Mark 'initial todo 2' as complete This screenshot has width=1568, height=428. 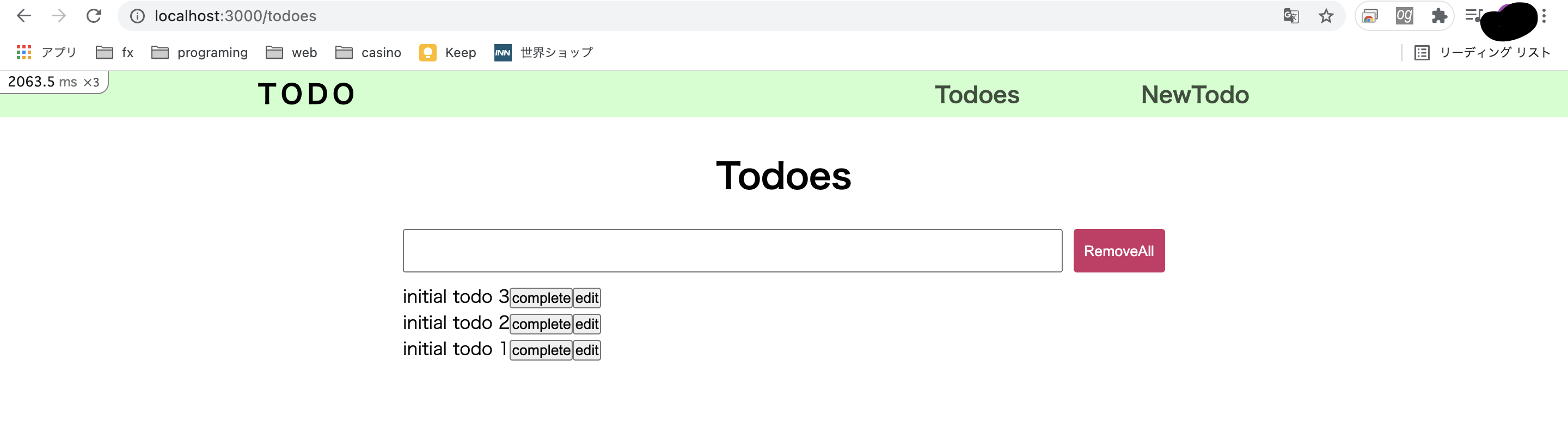pyautogui.click(x=540, y=324)
